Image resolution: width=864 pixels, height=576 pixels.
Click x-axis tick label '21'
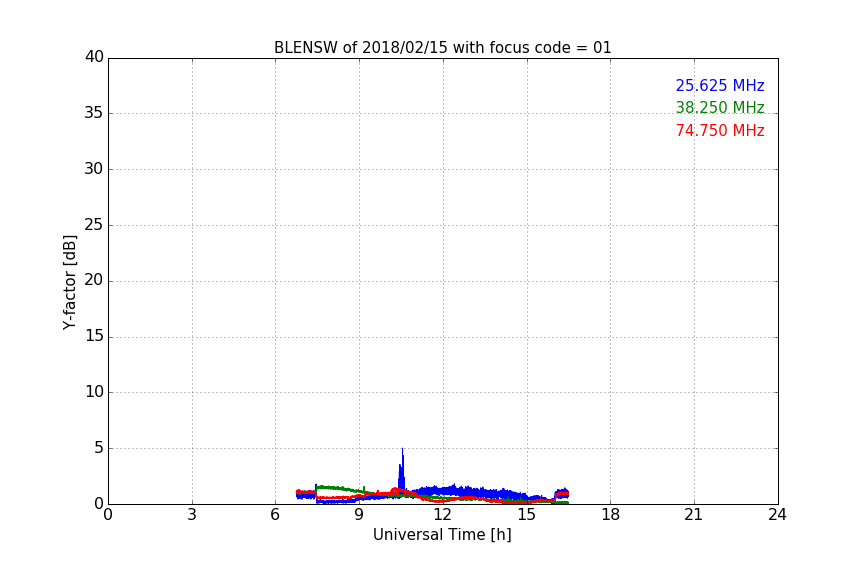pos(694,515)
